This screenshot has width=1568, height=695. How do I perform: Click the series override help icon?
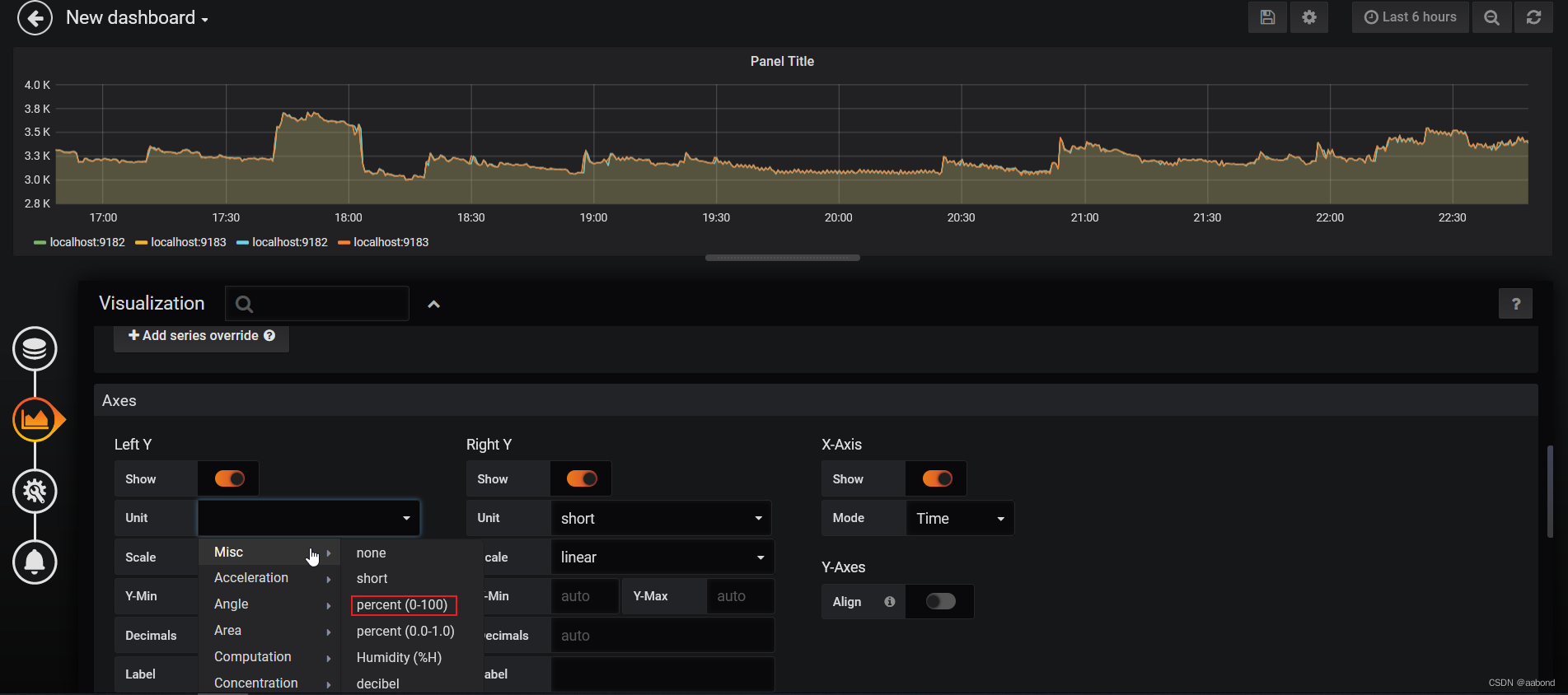pos(269,335)
